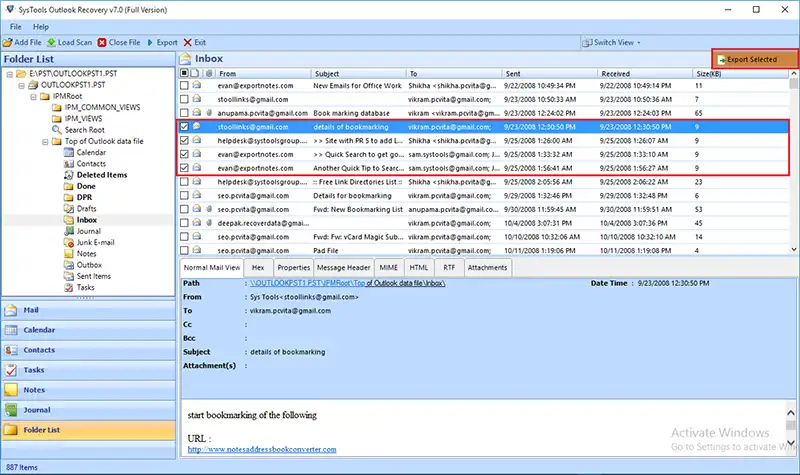Image resolution: width=800 pixels, height=475 pixels.
Task: Select the Sent Items folder icon
Action: 68,276
